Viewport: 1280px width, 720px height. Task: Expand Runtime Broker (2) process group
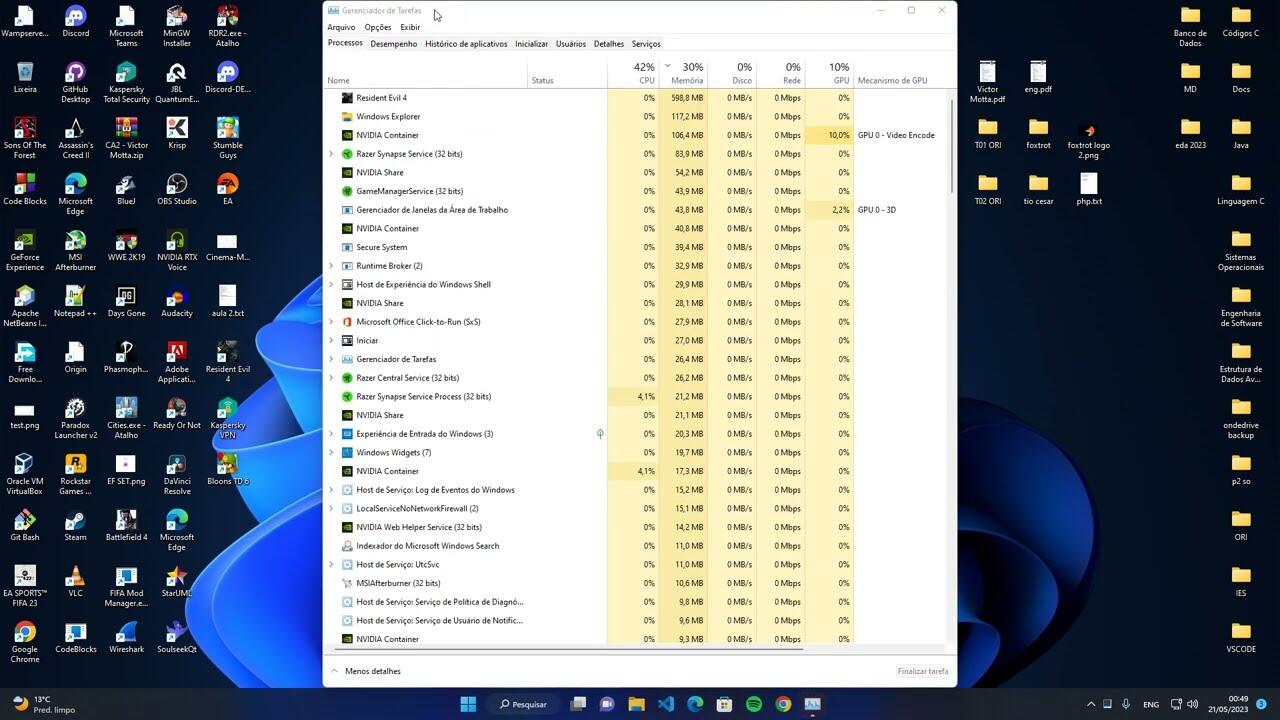tap(331, 266)
